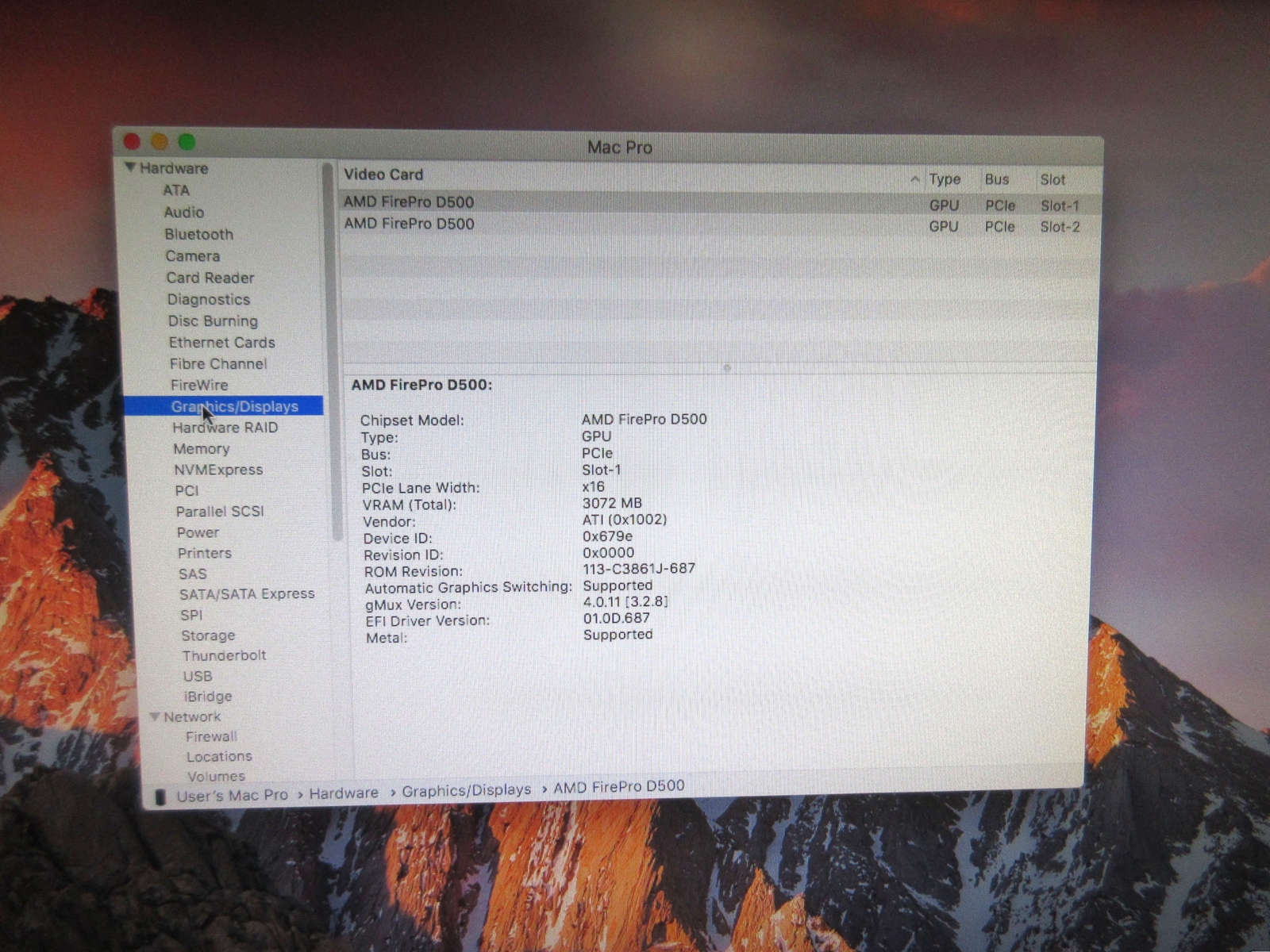Click the Device ID value 0x679e
1270x952 pixels.
[x=607, y=536]
